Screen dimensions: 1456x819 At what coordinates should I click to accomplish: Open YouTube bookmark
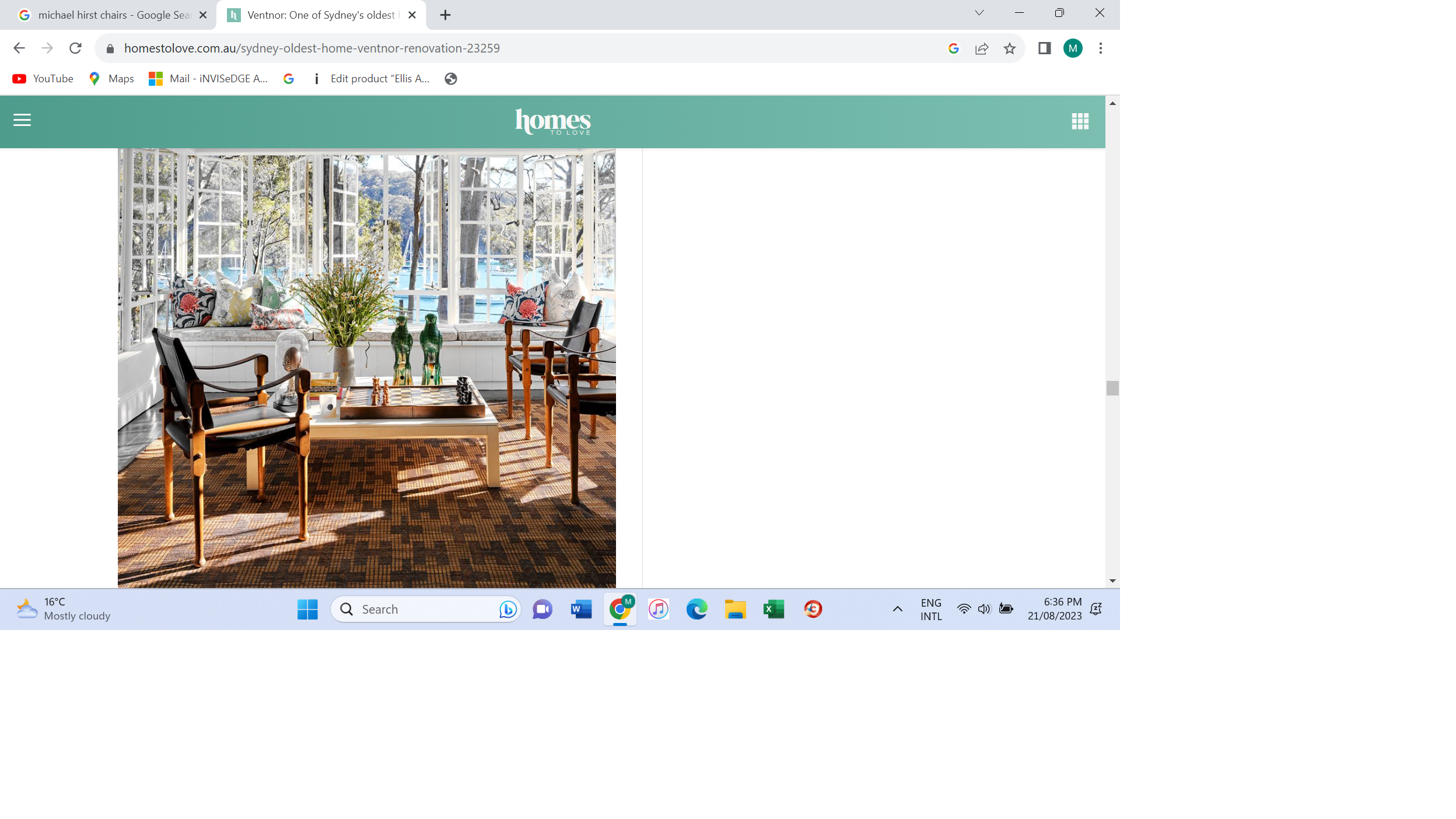click(x=43, y=79)
